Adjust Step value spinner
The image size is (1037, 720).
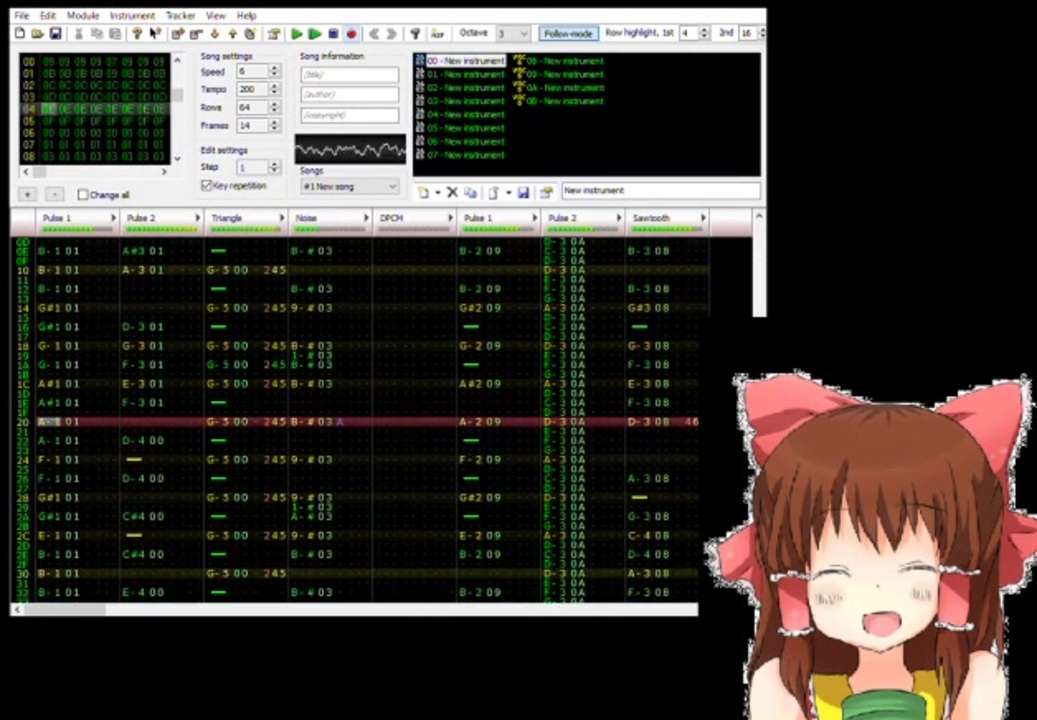click(274, 167)
